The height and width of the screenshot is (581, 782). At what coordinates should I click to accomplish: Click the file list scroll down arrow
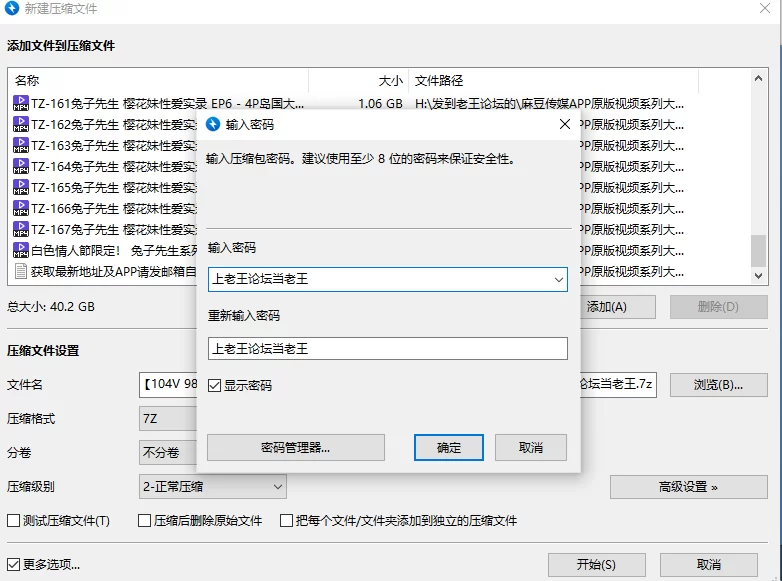point(759,275)
